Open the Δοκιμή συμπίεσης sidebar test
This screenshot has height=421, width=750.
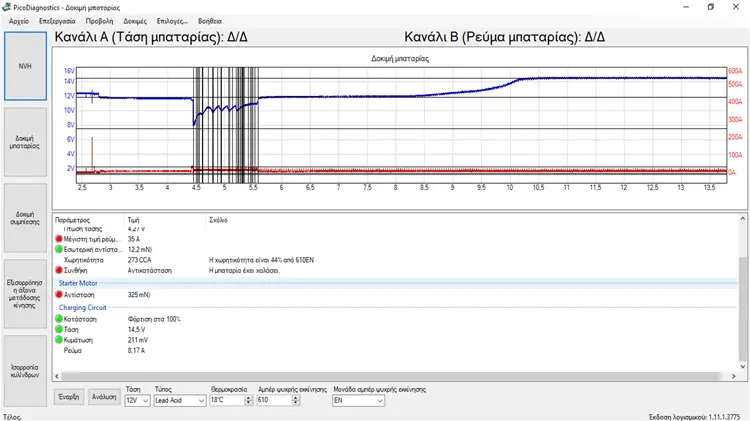click(25, 218)
